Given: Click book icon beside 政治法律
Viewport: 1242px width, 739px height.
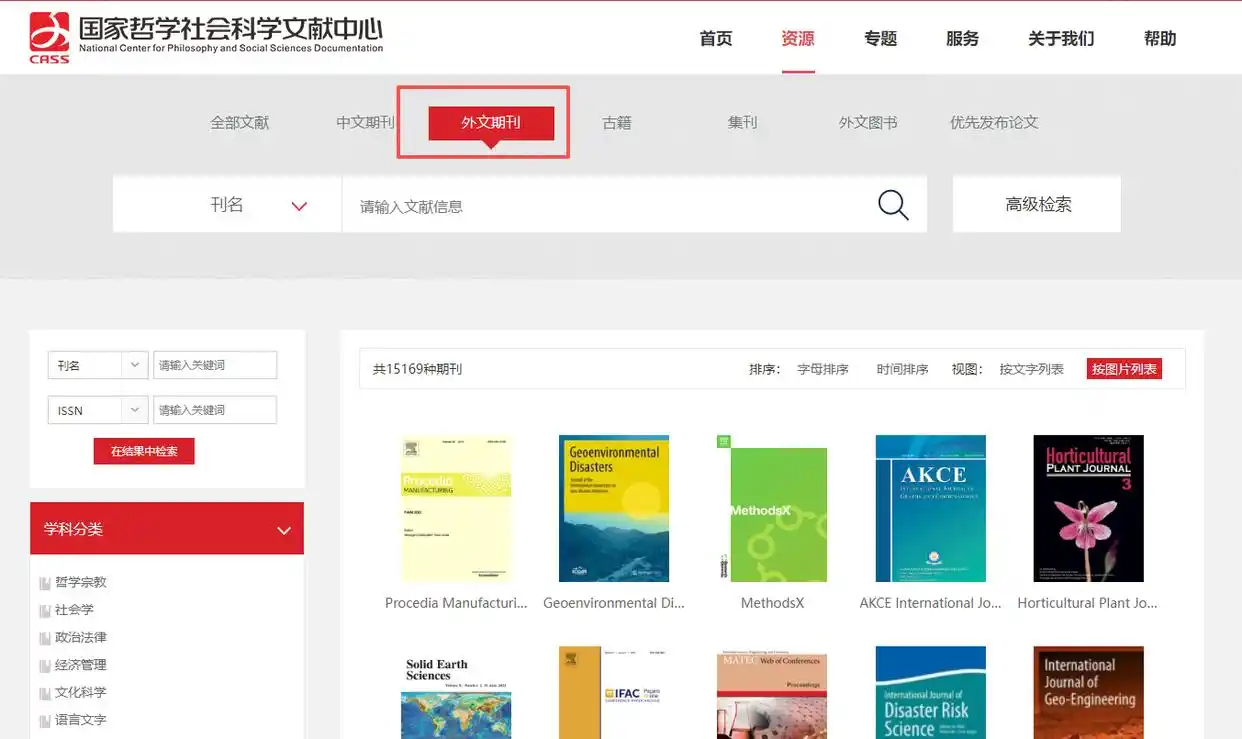Looking at the screenshot, I should [44, 638].
